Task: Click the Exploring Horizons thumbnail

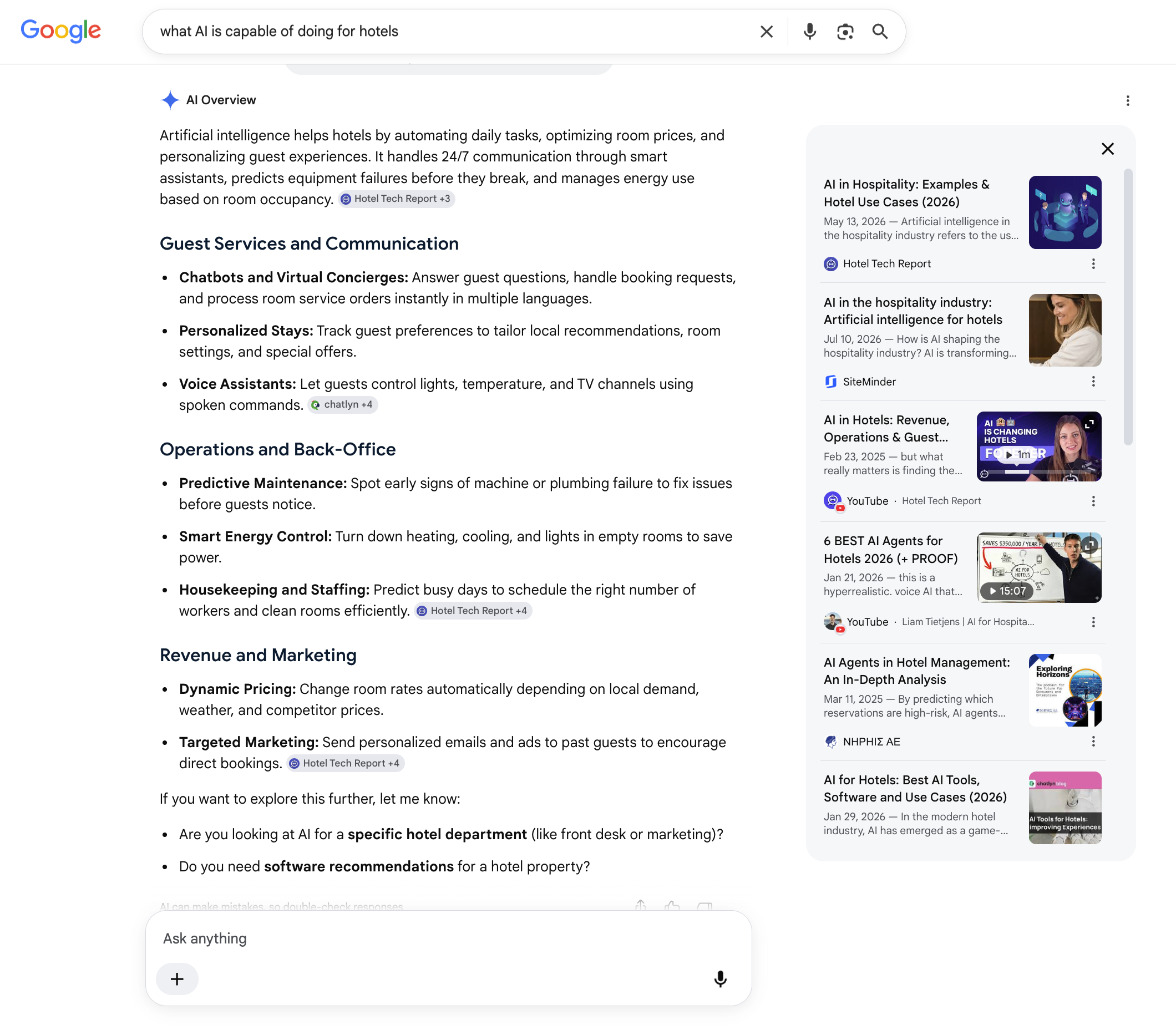Action: pos(1065,690)
